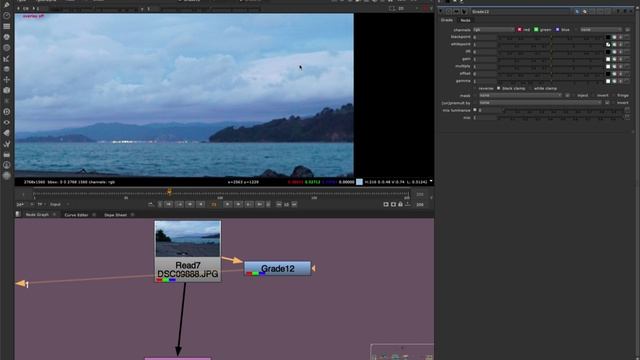640x360 pixels.
Task: Collapse the Grade12 properties with the arrow
Action: 441,11
